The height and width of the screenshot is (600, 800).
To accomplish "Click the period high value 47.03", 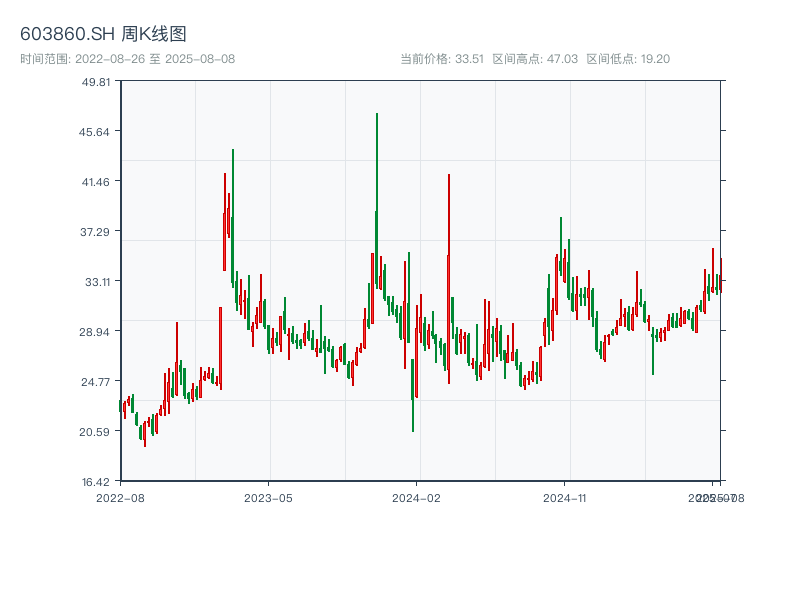I will pyautogui.click(x=562, y=59).
